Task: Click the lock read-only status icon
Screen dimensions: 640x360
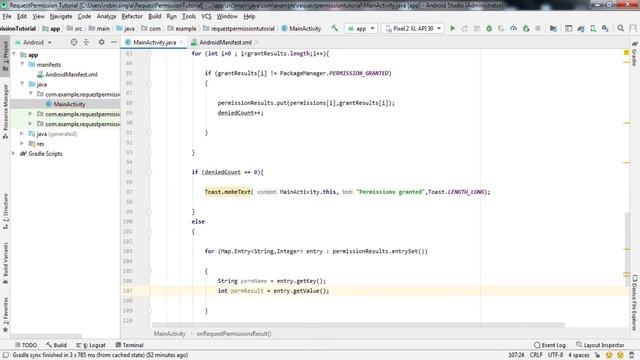Action: click(x=598, y=355)
